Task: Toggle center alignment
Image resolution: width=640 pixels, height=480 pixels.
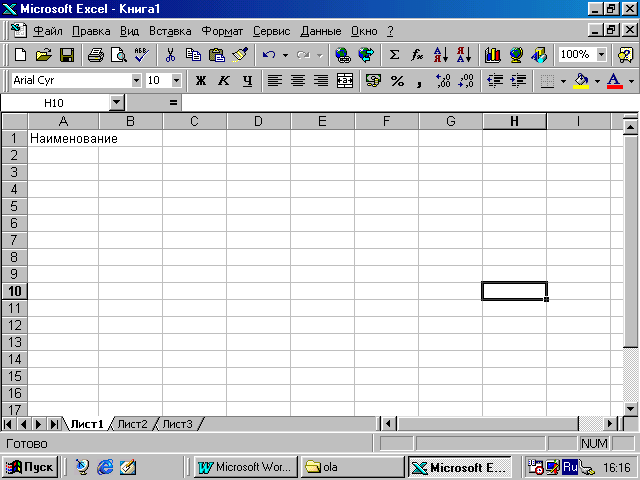Action: [298, 80]
